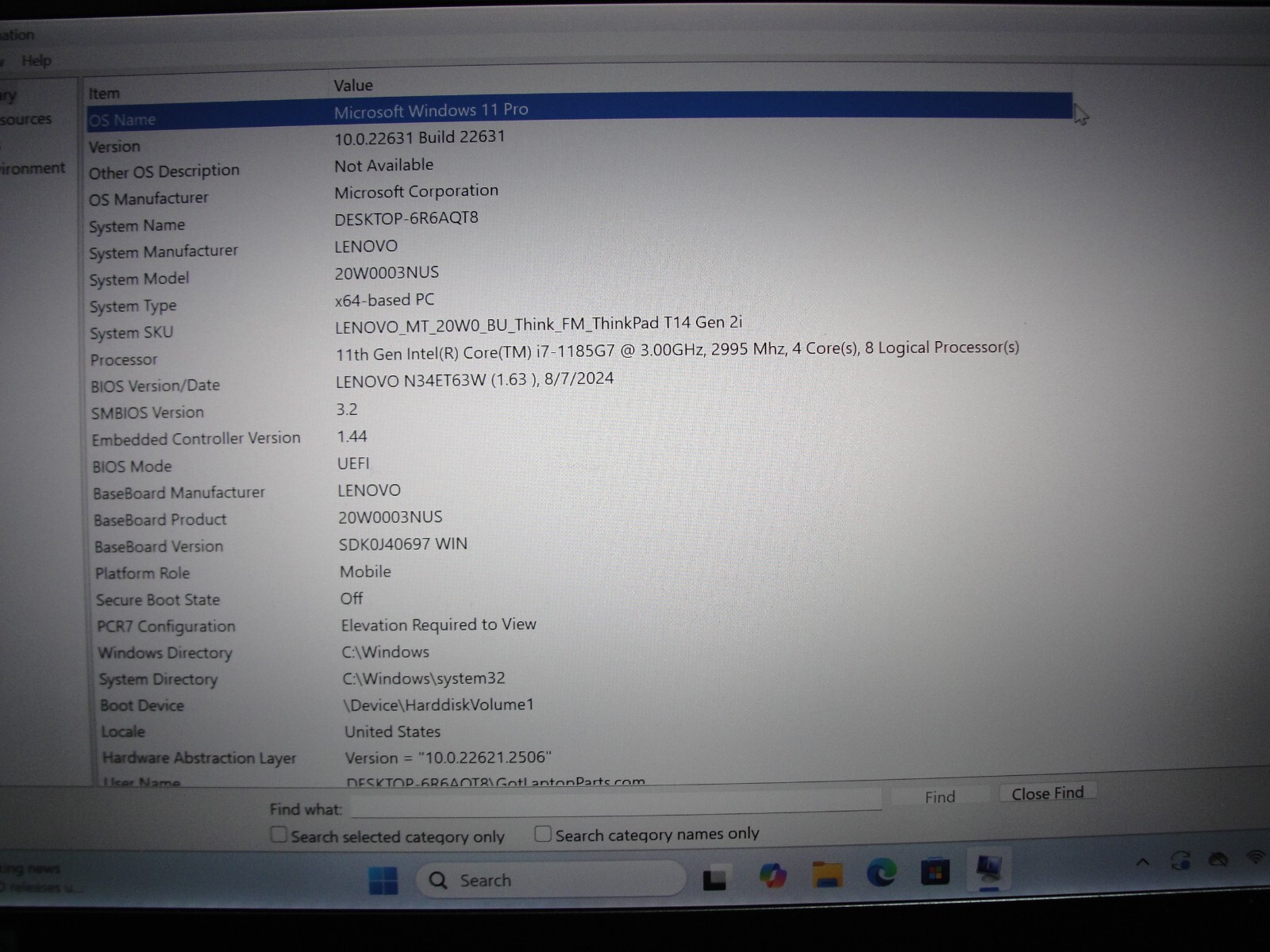Select the BIOS Mode row

(579, 464)
